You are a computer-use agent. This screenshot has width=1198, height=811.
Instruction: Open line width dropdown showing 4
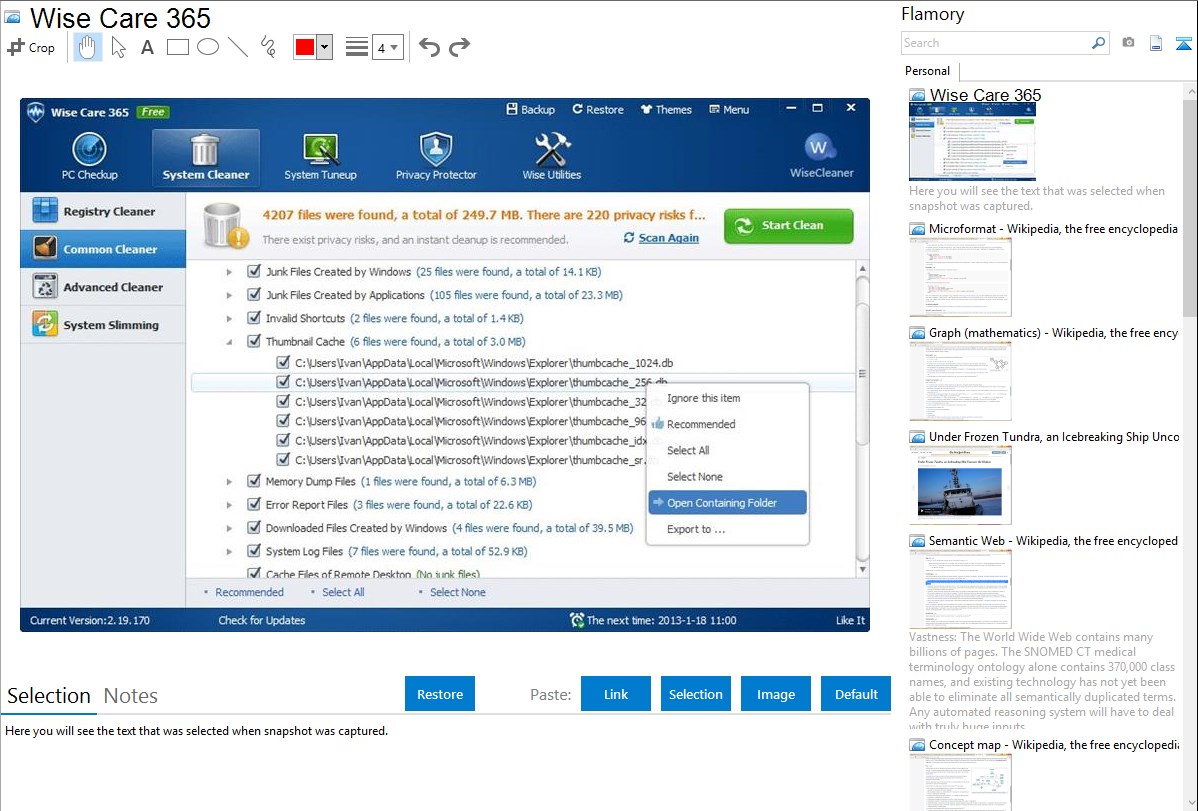click(x=387, y=48)
